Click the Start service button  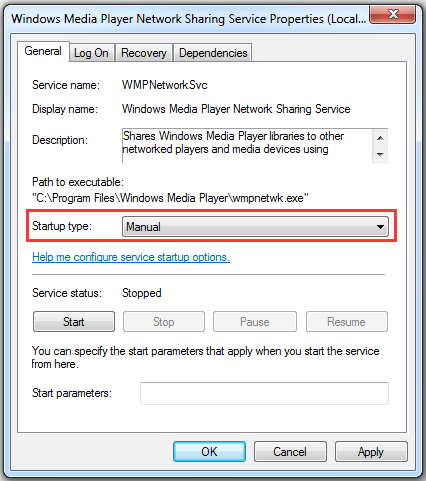tap(74, 322)
